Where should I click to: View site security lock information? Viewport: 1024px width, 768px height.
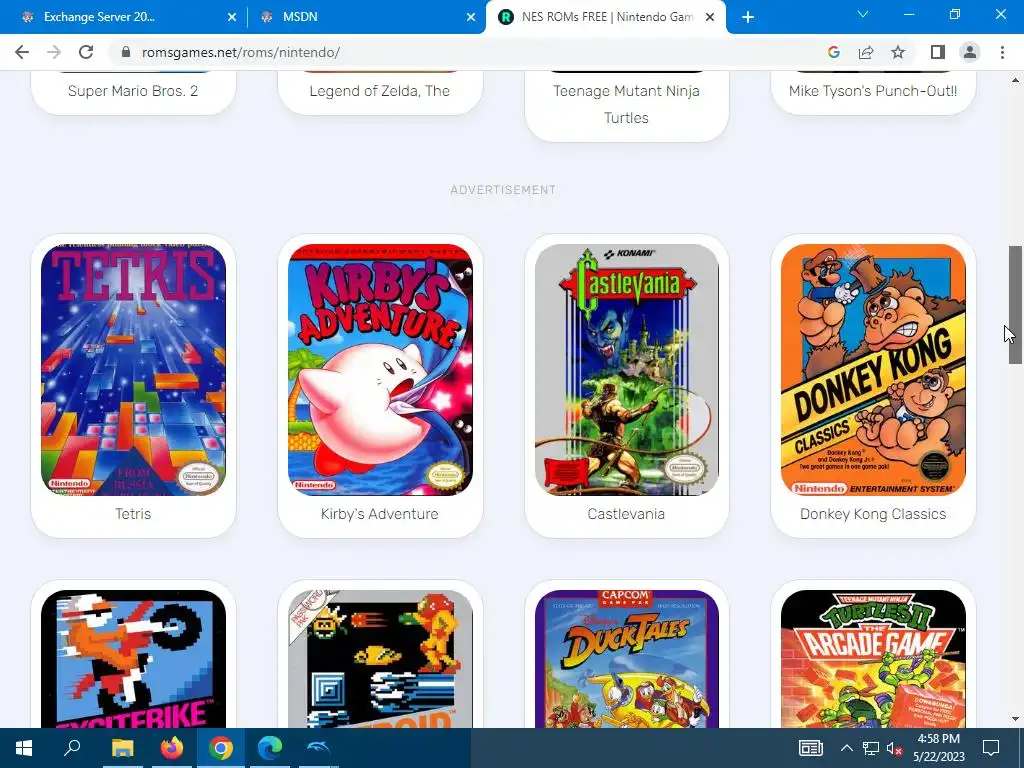[126, 52]
